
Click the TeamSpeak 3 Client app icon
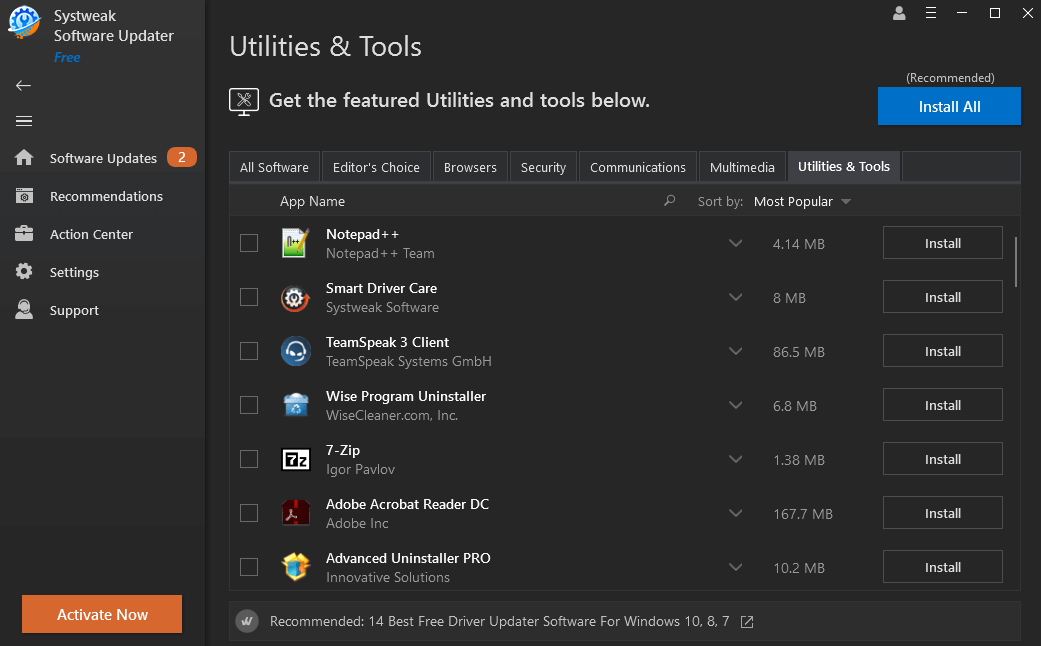pyautogui.click(x=295, y=351)
